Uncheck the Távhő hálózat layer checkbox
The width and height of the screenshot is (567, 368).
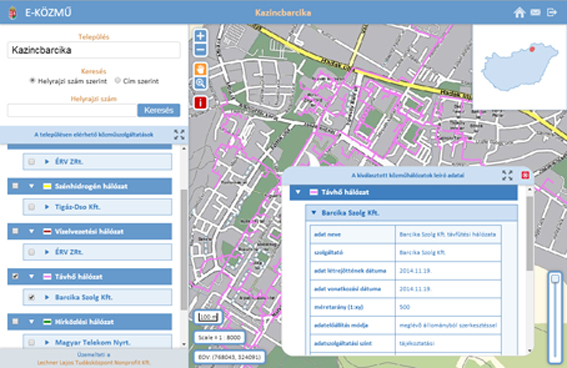click(15, 276)
